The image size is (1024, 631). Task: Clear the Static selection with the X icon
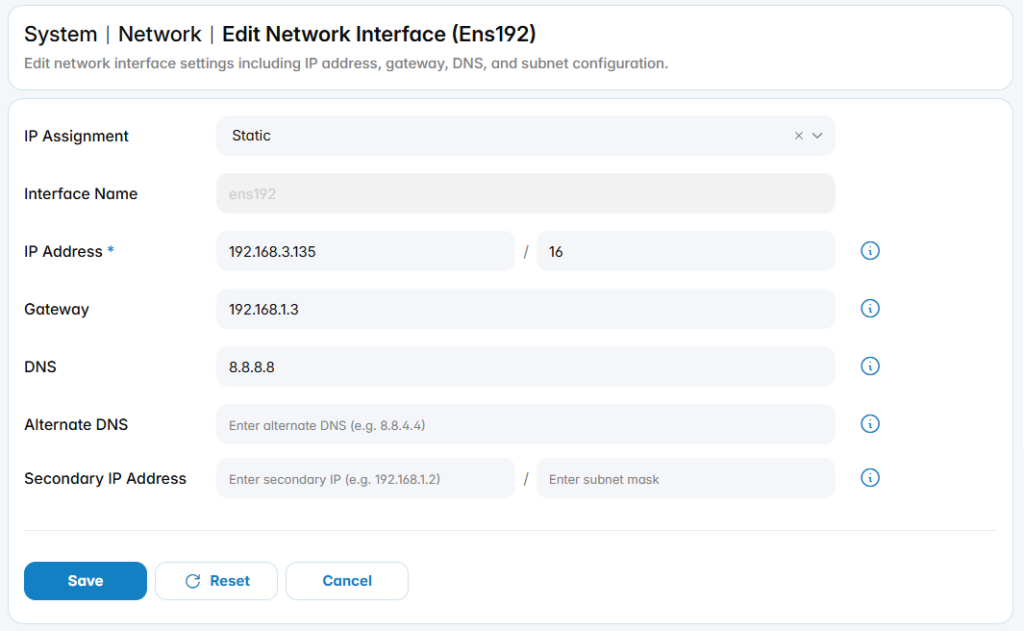click(x=799, y=136)
